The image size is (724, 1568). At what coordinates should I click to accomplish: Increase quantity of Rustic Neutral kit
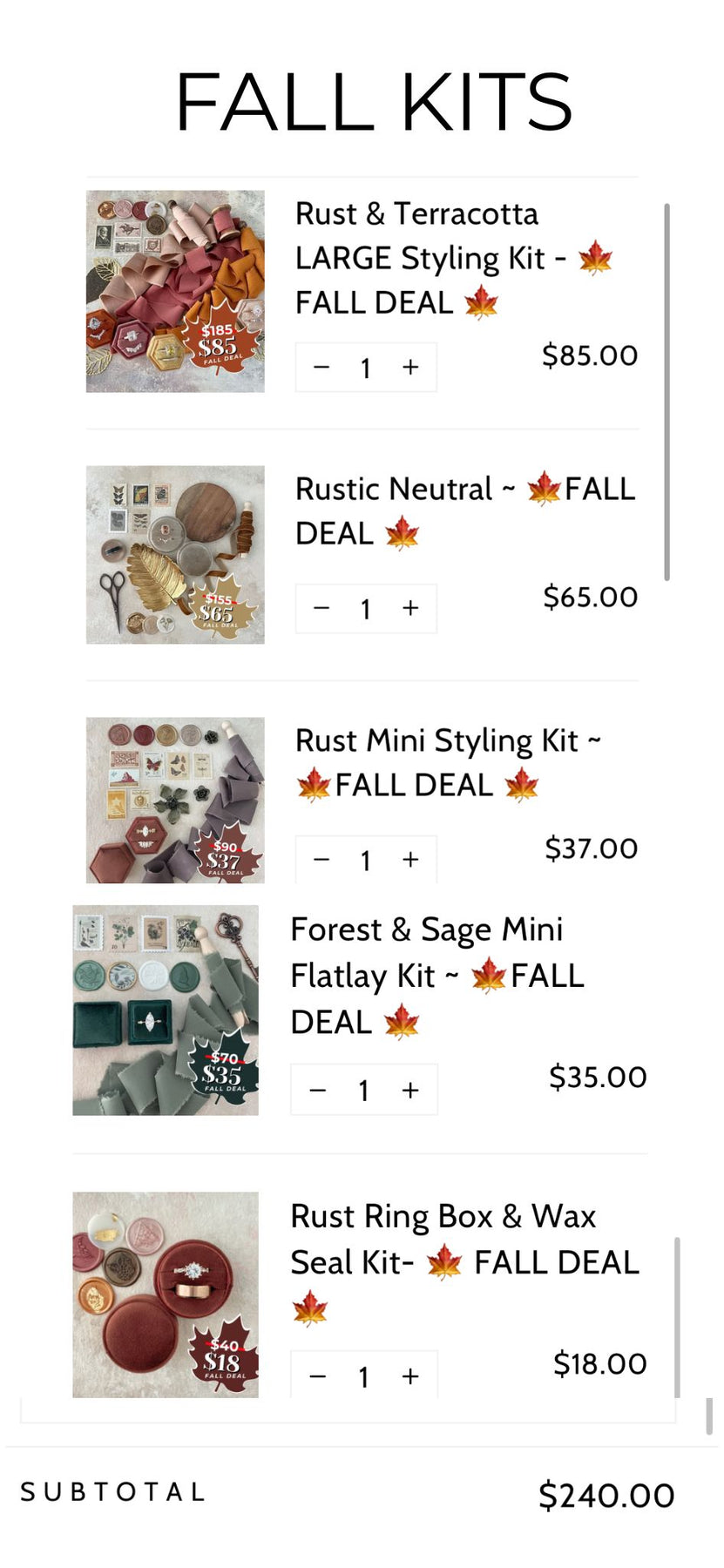pyautogui.click(x=410, y=608)
